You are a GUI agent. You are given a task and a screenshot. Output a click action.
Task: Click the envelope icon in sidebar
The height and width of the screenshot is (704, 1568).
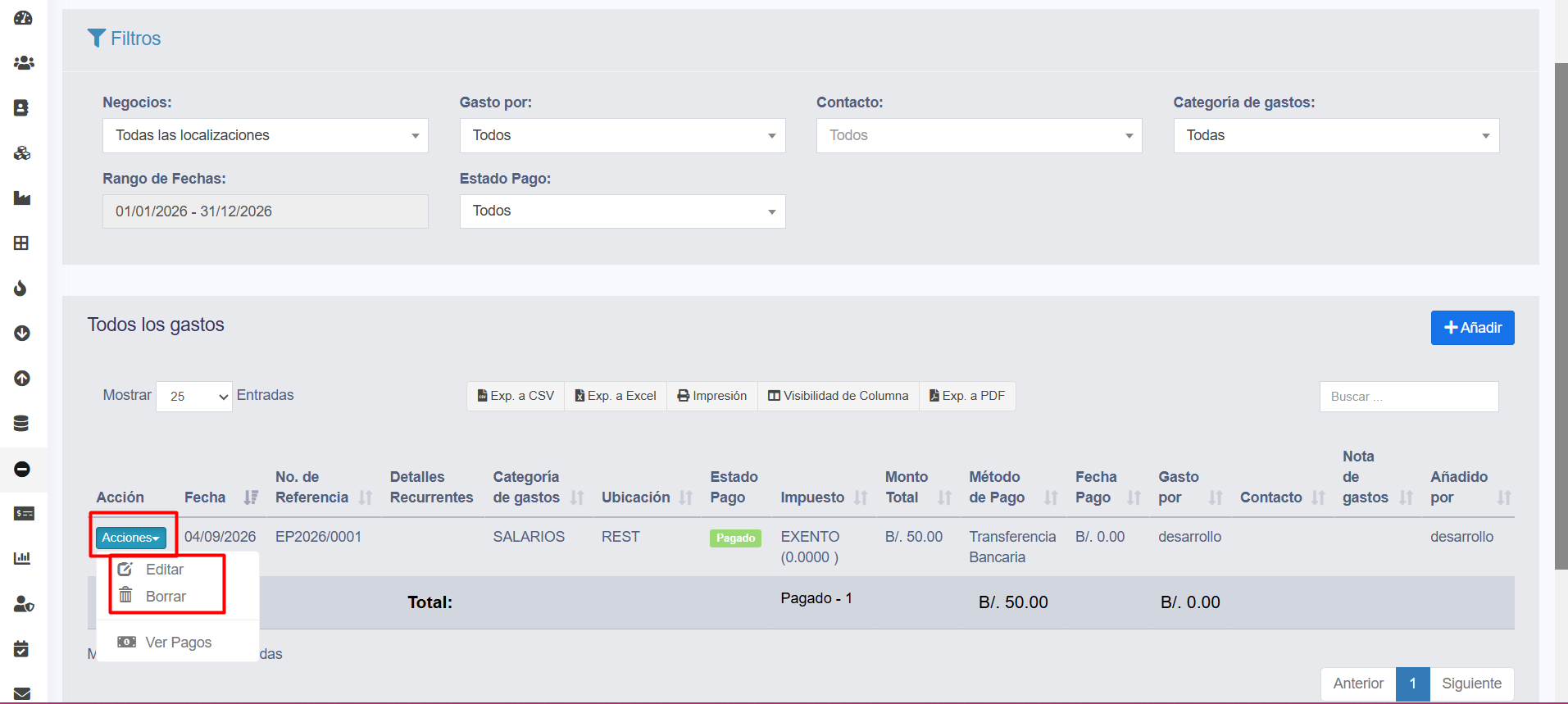pyautogui.click(x=22, y=693)
